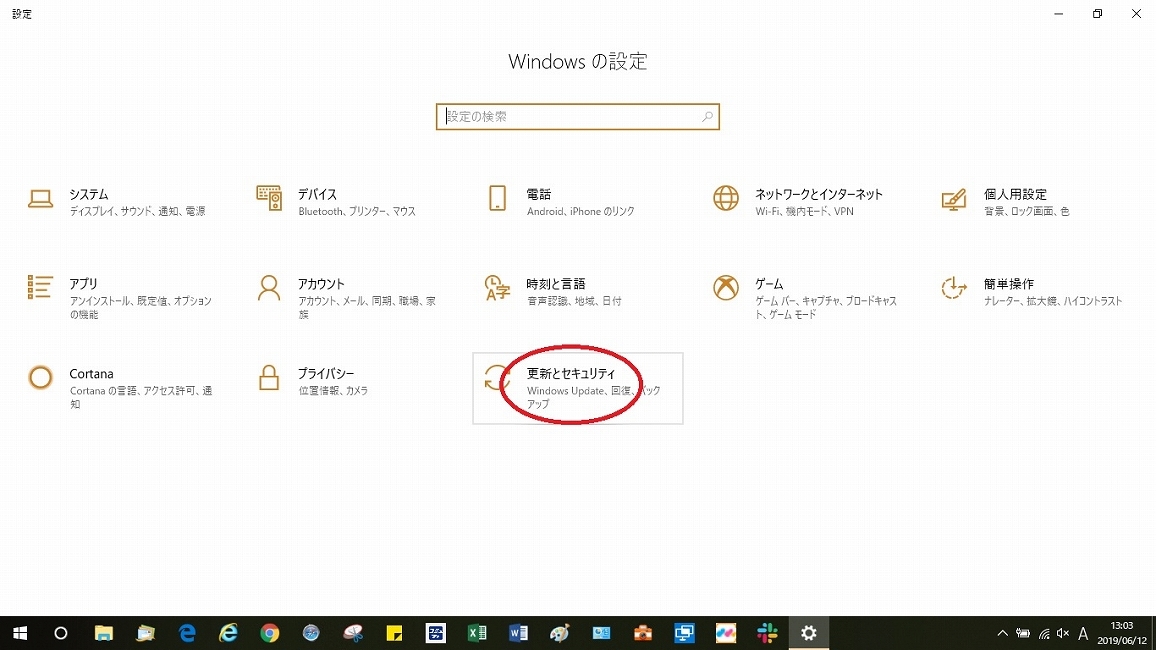The image size is (1156, 650).
Task: Launch Google Chrome from the taskbar
Action: [x=270, y=633]
